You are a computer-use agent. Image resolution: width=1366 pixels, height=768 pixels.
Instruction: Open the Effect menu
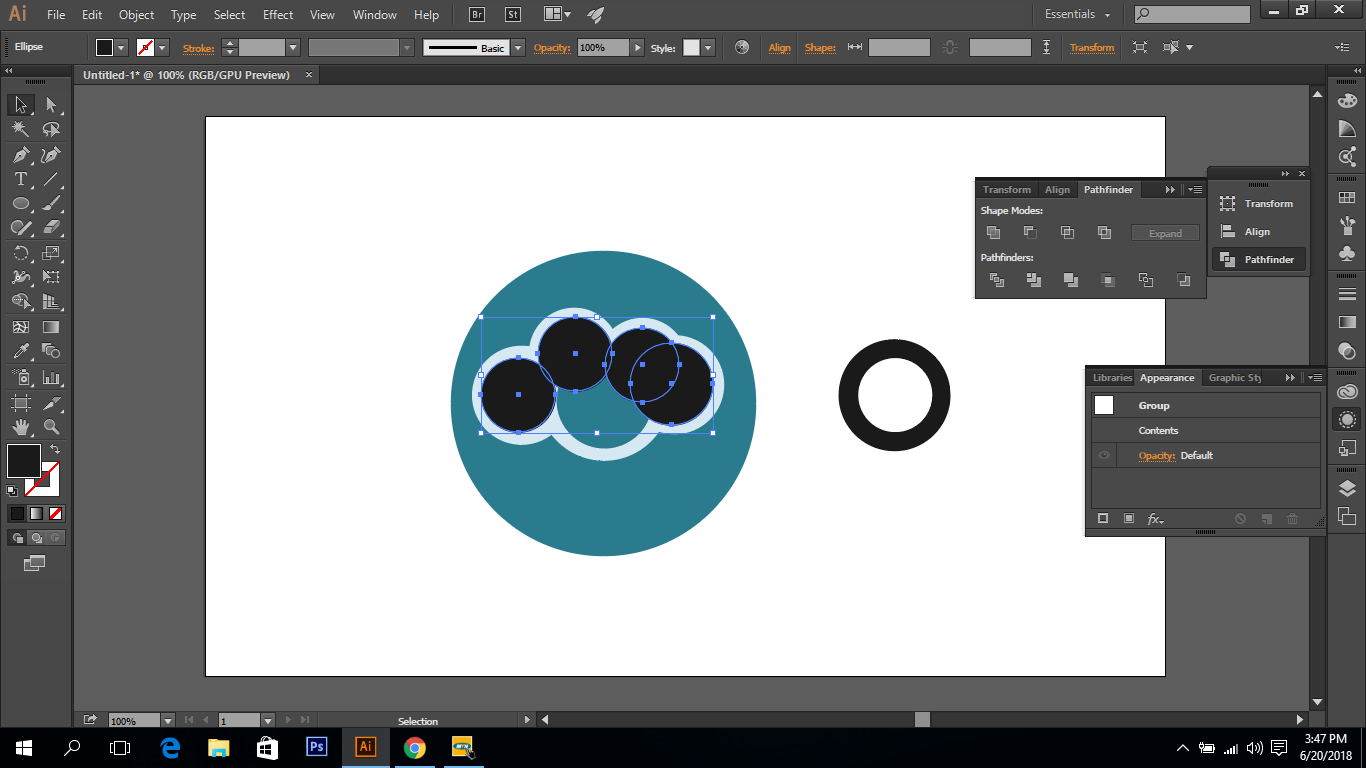tap(277, 14)
